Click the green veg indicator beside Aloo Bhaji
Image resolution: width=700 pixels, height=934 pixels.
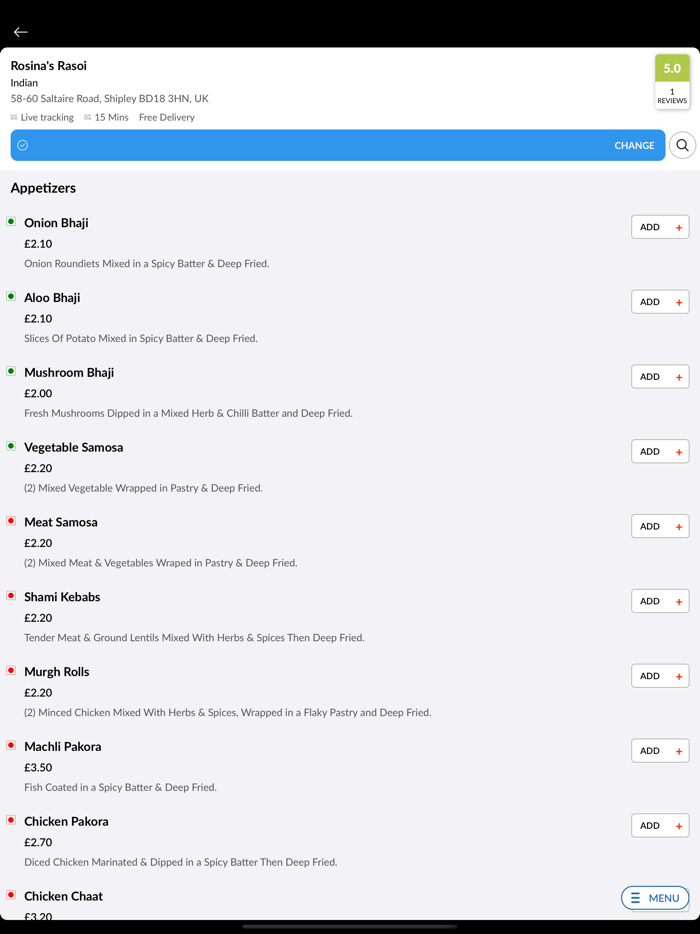click(11, 297)
